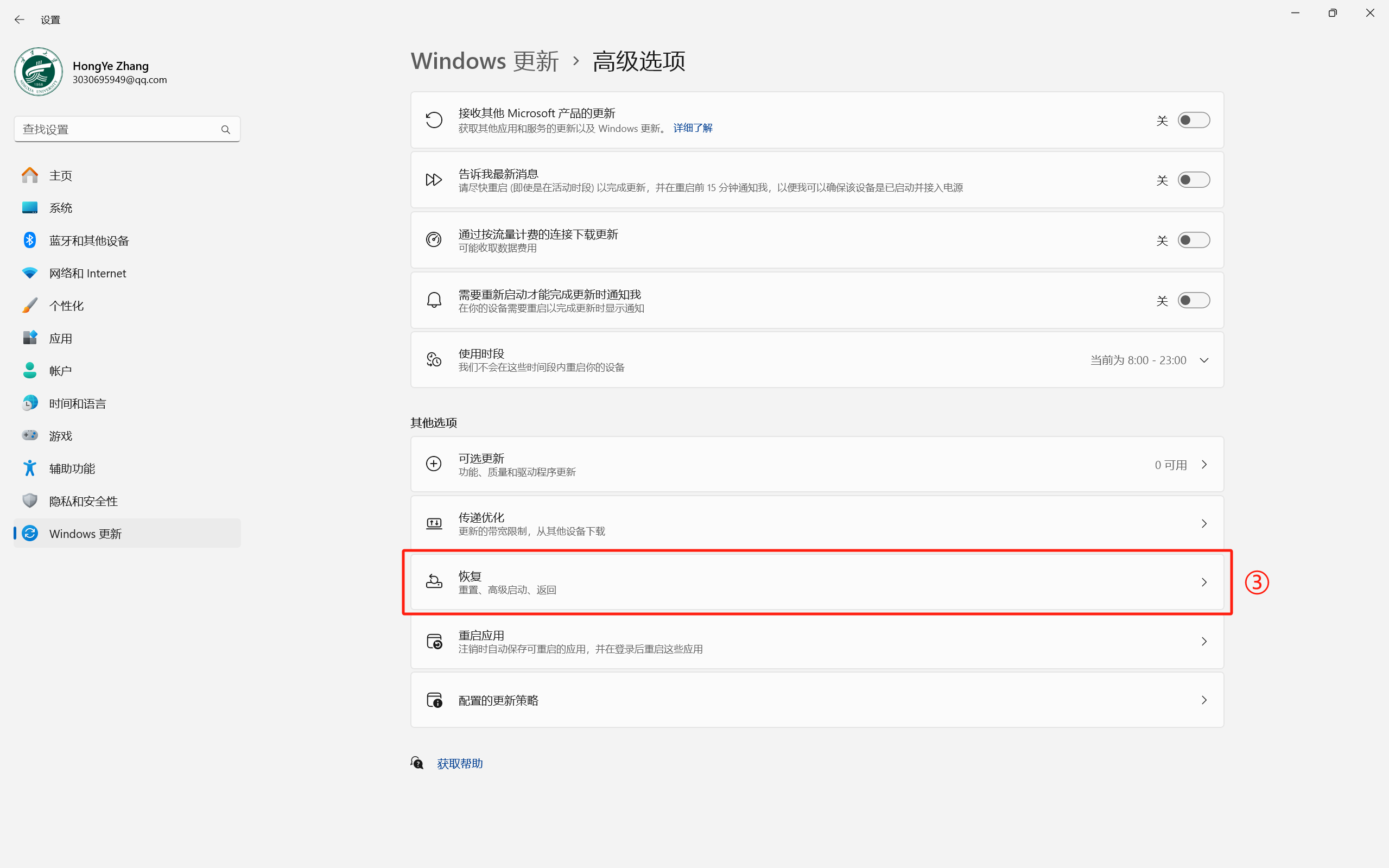Click Windows 更新 breadcrumb in page title

coord(484,61)
